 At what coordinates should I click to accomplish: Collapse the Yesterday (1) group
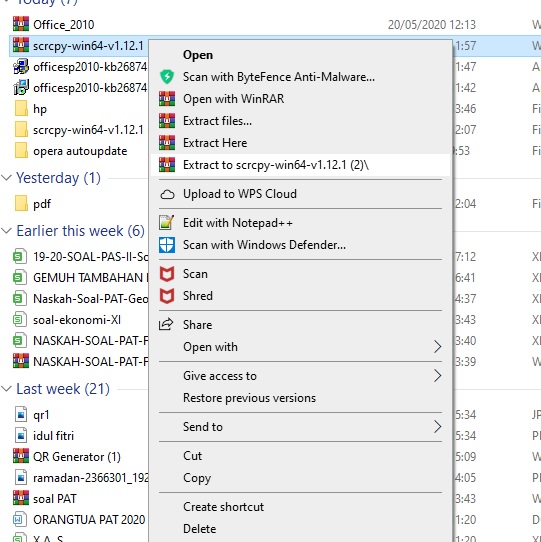(6, 178)
